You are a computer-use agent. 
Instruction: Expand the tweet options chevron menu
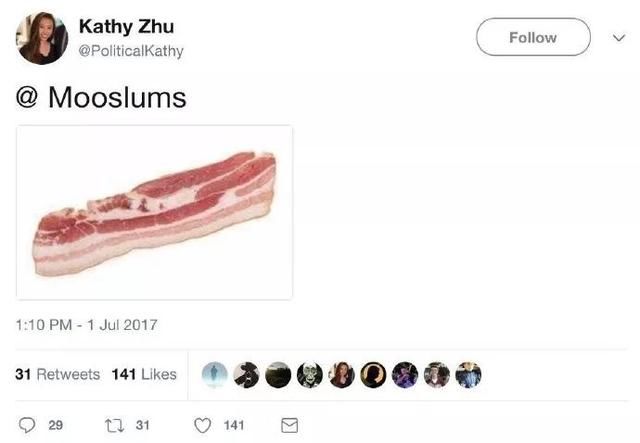click(619, 38)
